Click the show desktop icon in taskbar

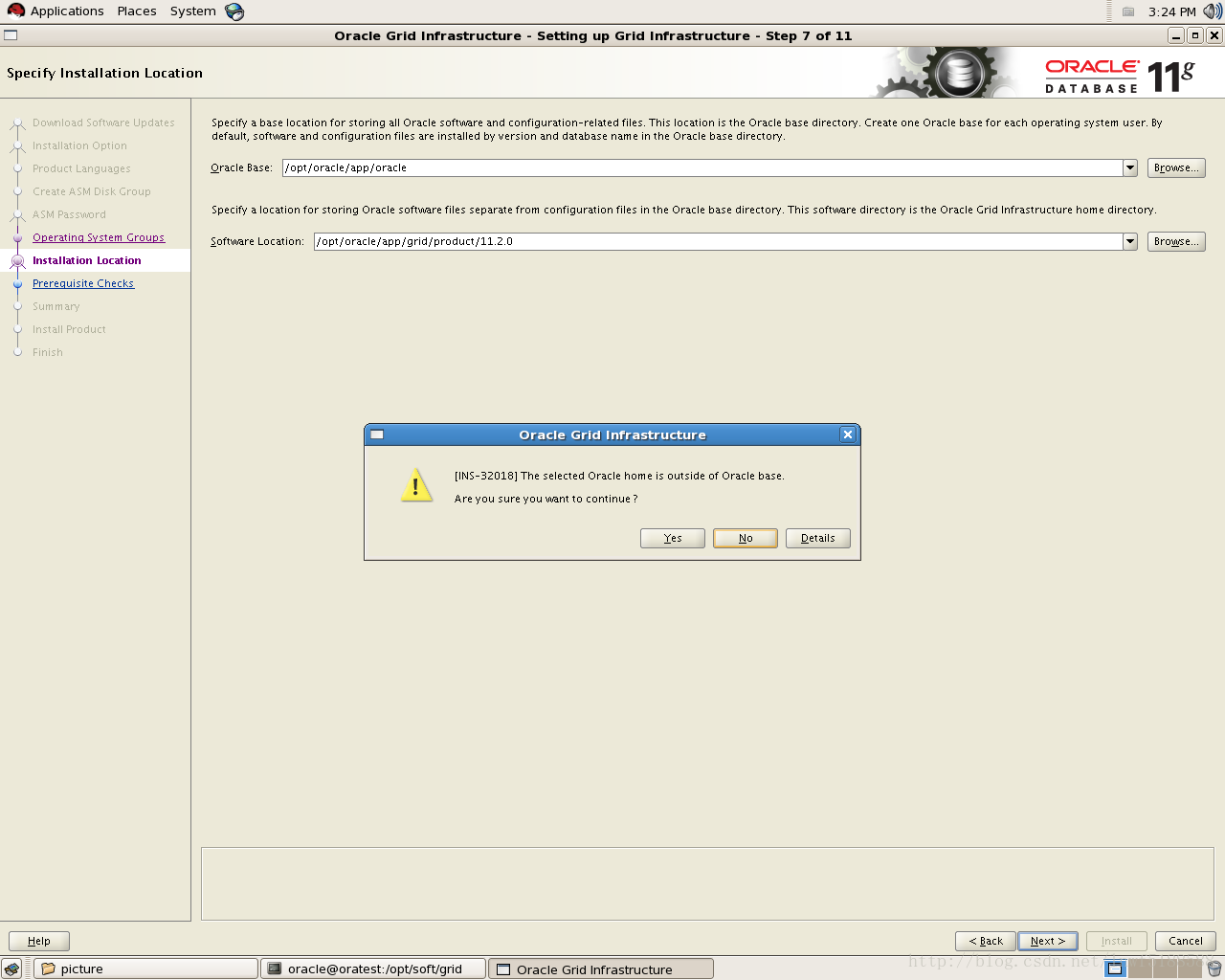click(11, 969)
